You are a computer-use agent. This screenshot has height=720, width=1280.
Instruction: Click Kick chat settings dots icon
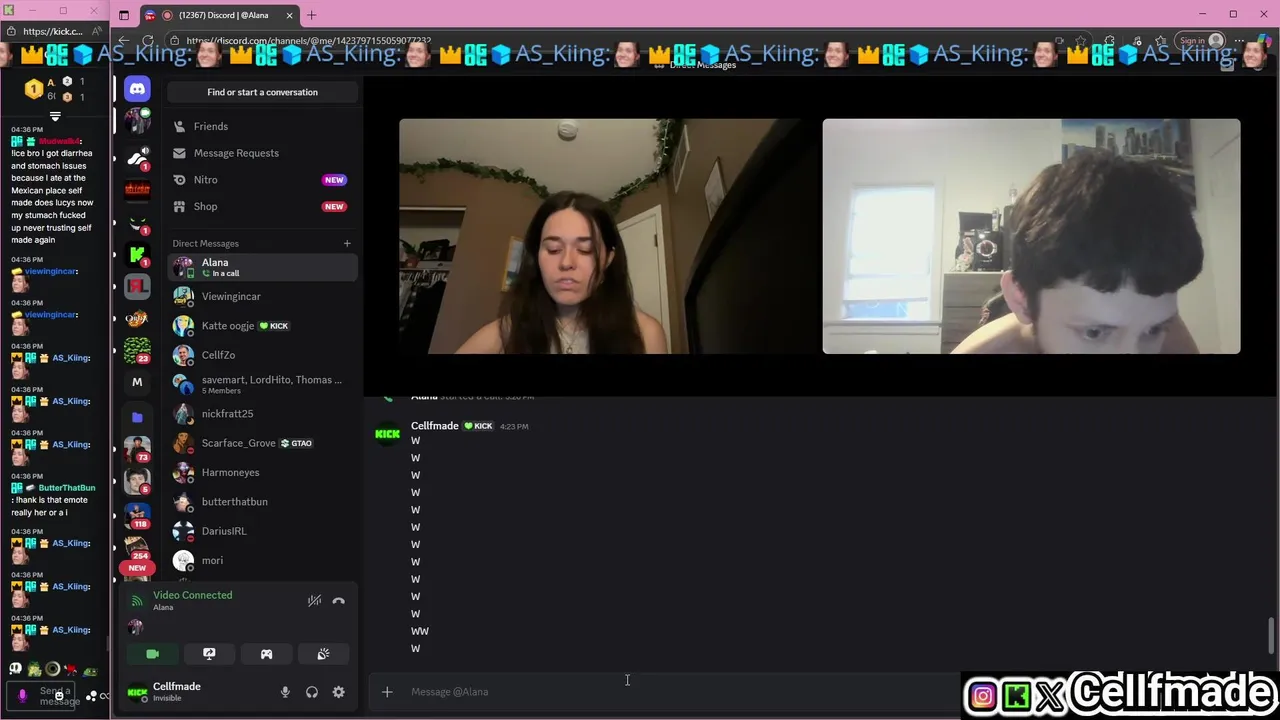[92, 696]
